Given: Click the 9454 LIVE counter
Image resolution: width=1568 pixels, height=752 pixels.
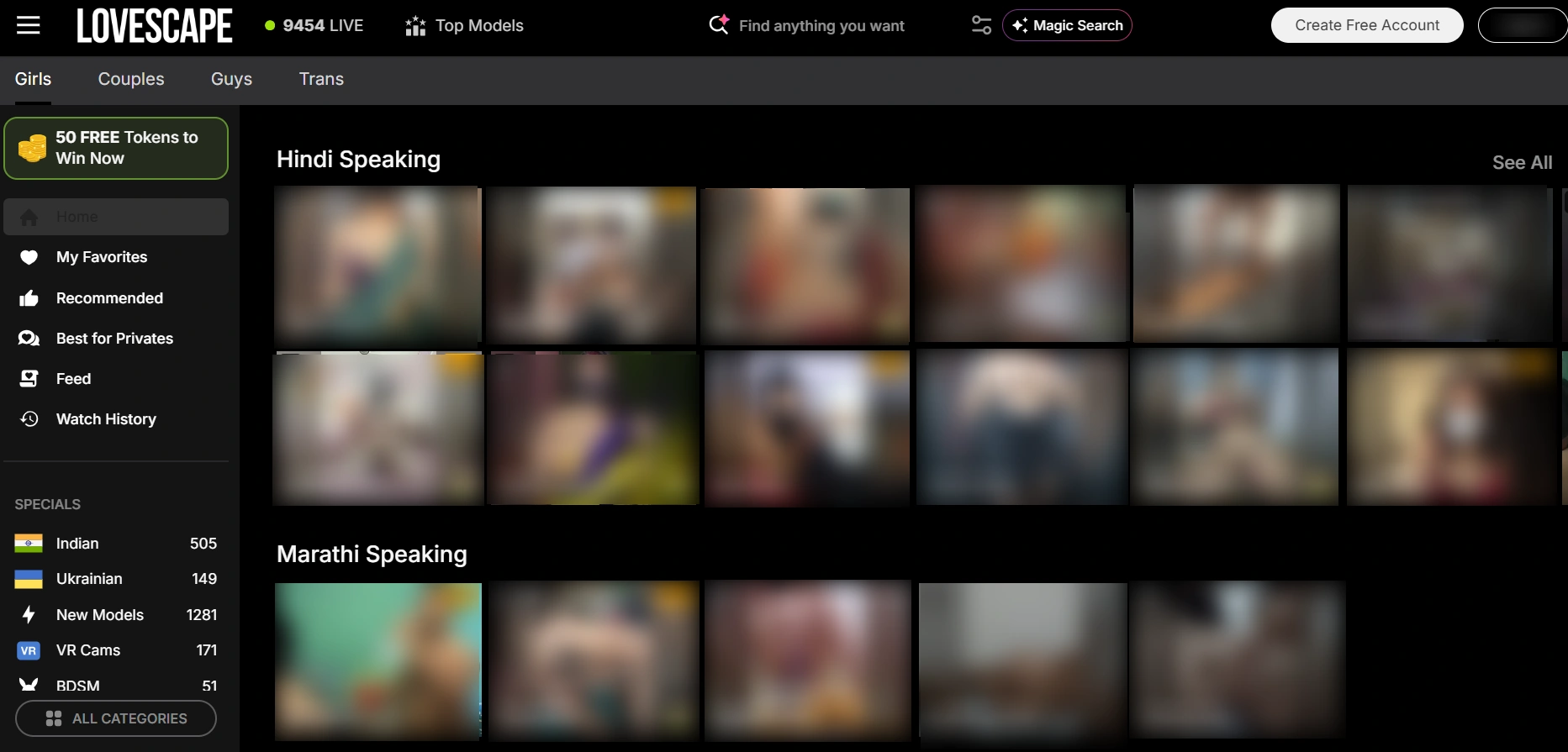Looking at the screenshot, I should [314, 25].
